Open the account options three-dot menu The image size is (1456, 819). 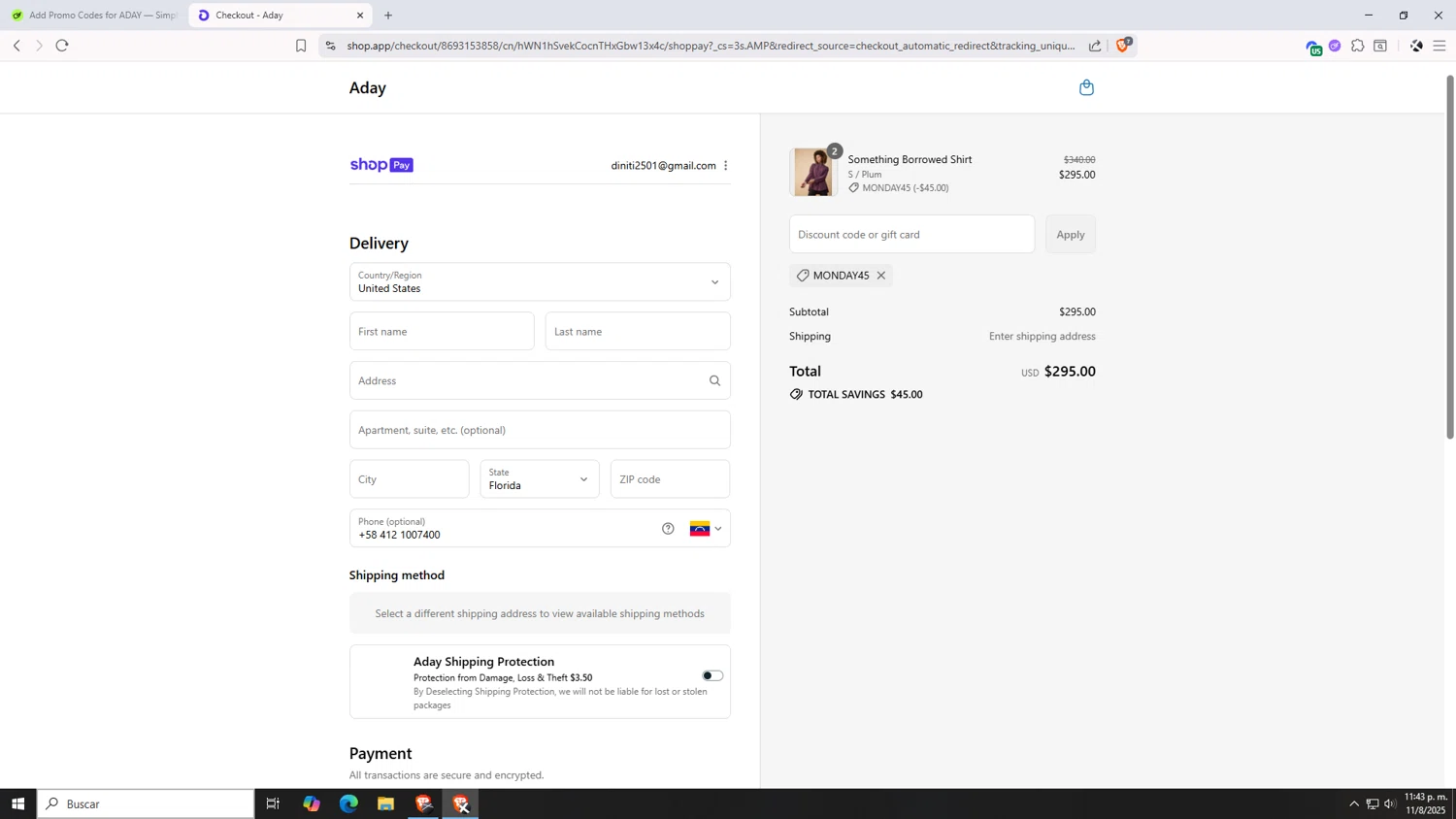725,165
